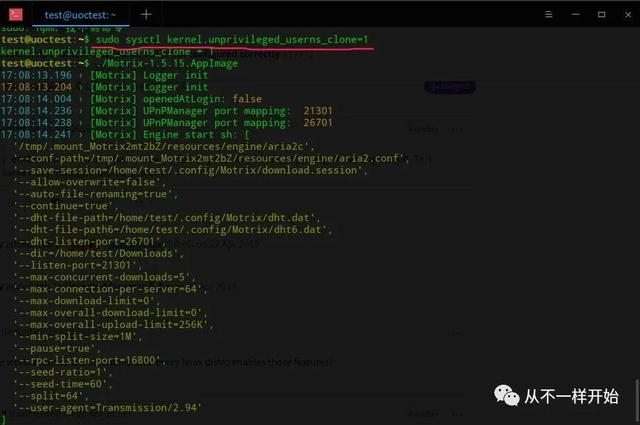The width and height of the screenshot is (640, 425).
Task: Click the Engine start sh: [ line
Action: (x=125, y=134)
